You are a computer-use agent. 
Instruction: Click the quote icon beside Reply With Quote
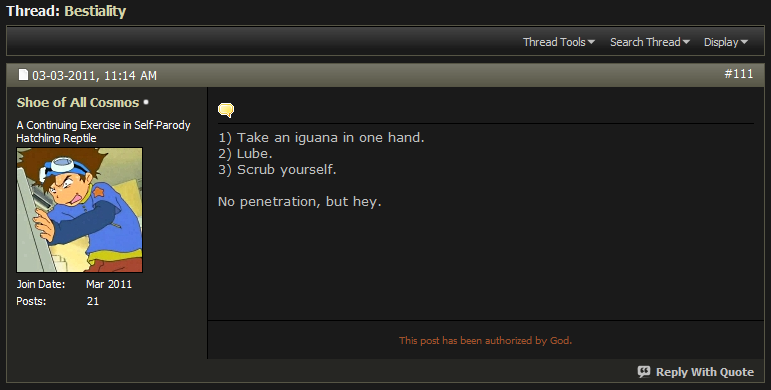click(x=644, y=372)
